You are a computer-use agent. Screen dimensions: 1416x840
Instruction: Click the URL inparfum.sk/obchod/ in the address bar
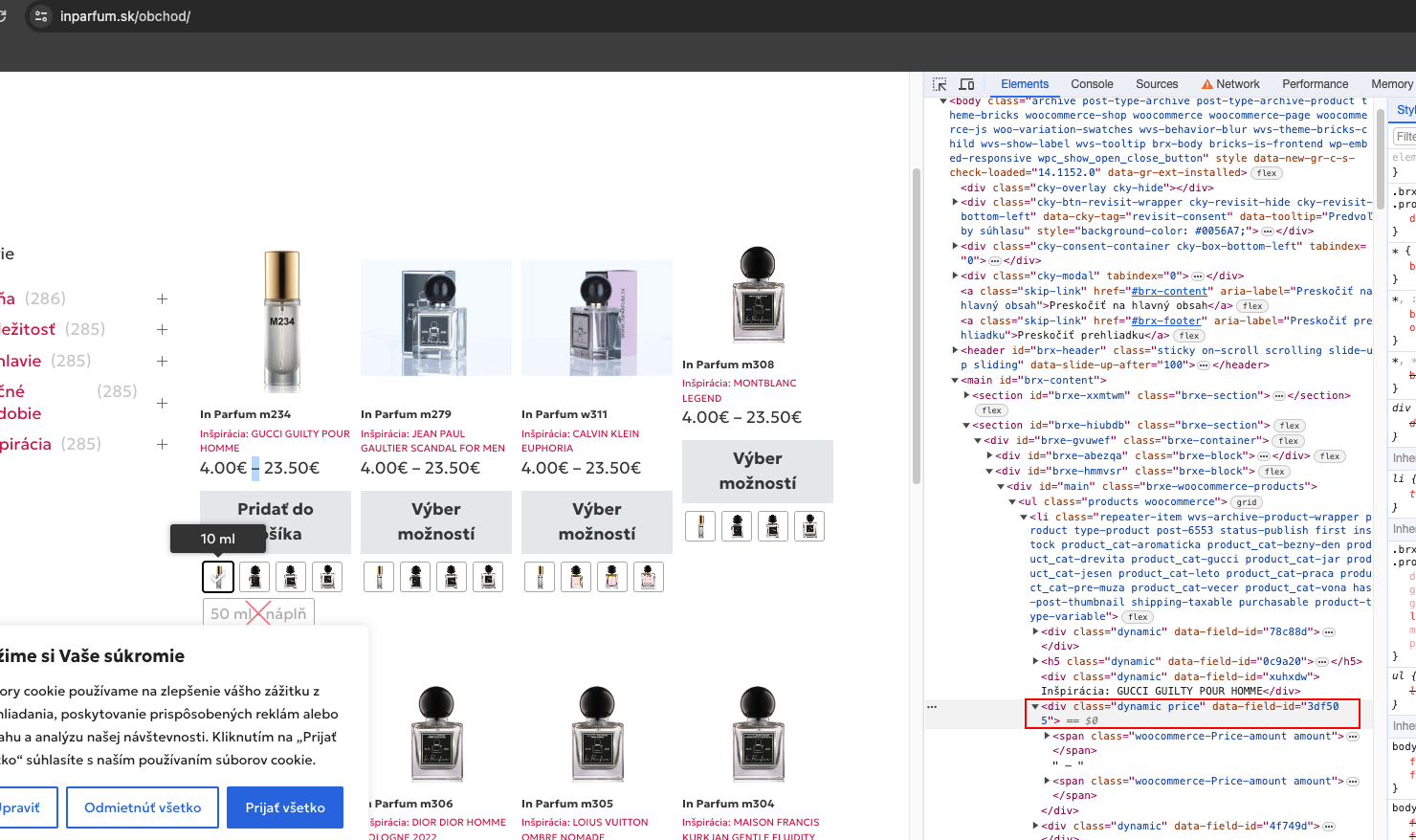click(124, 16)
